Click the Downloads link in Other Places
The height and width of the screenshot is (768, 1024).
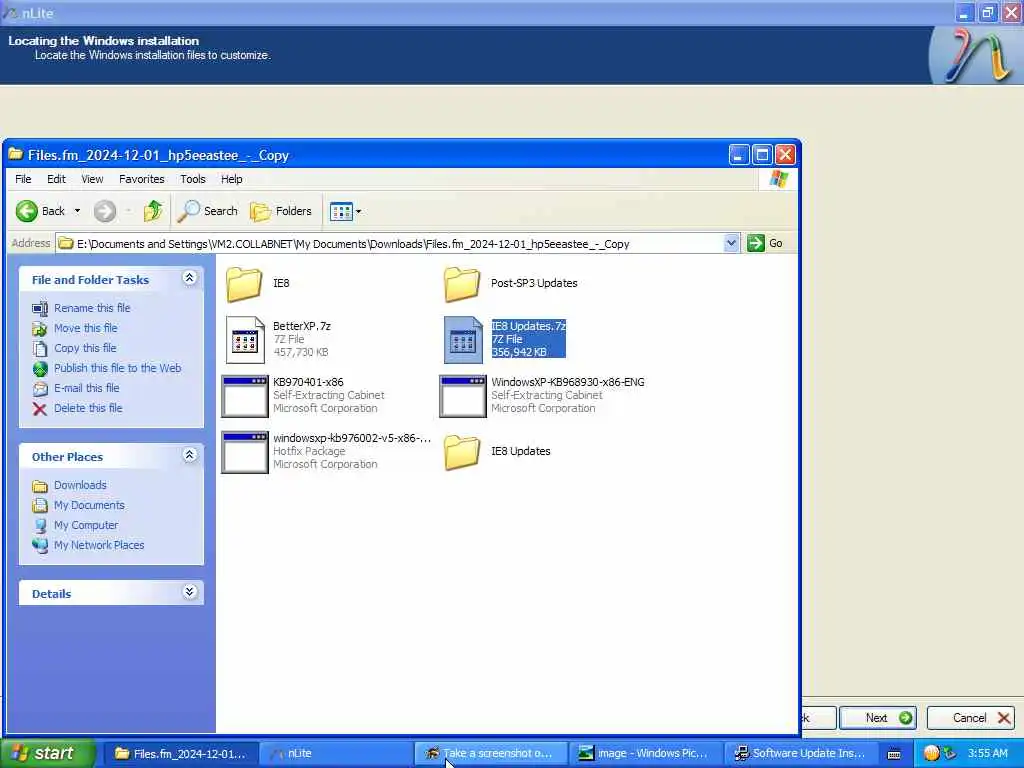(x=80, y=485)
